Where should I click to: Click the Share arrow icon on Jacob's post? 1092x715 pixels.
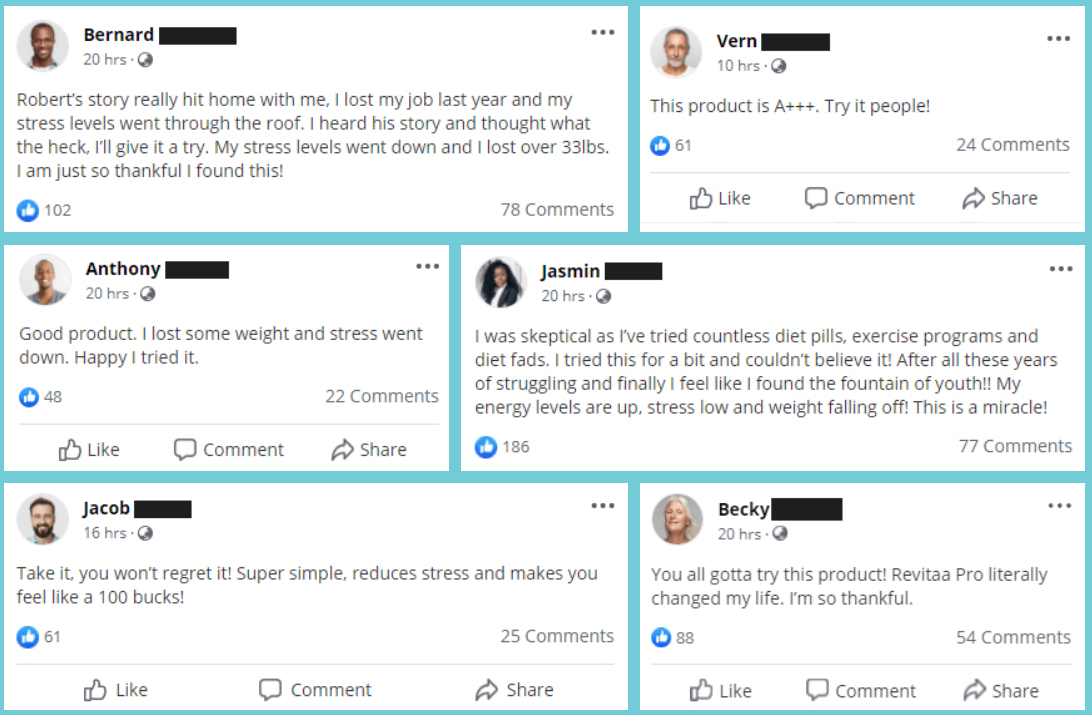click(x=487, y=690)
